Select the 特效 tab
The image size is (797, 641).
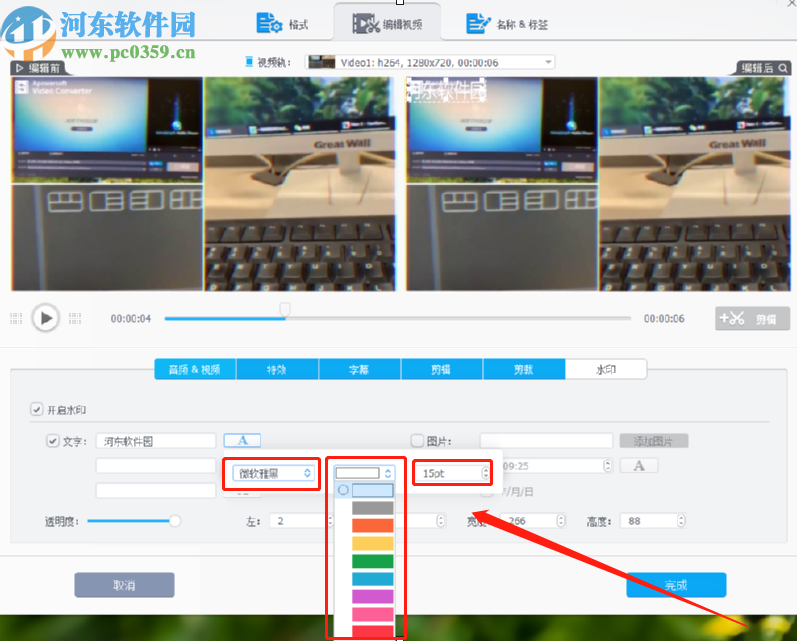pos(277,370)
